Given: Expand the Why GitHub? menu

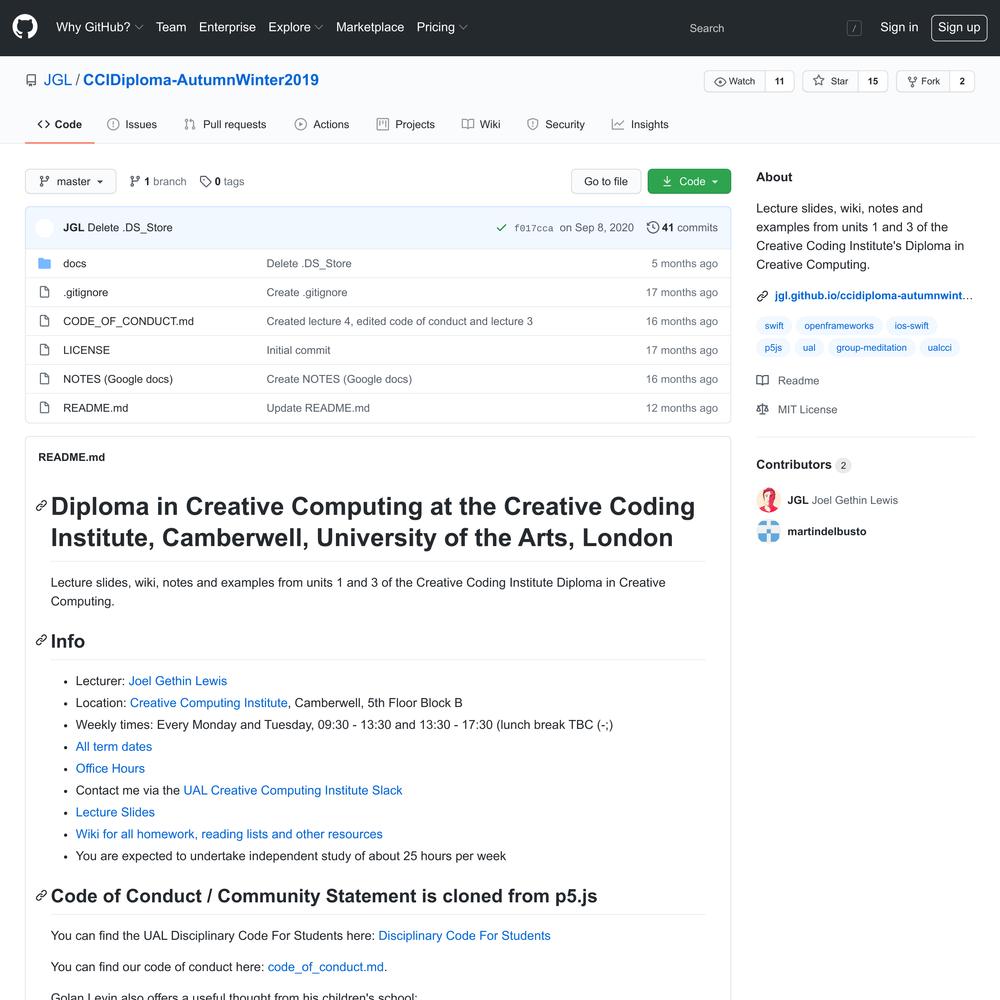Looking at the screenshot, I should tap(99, 27).
